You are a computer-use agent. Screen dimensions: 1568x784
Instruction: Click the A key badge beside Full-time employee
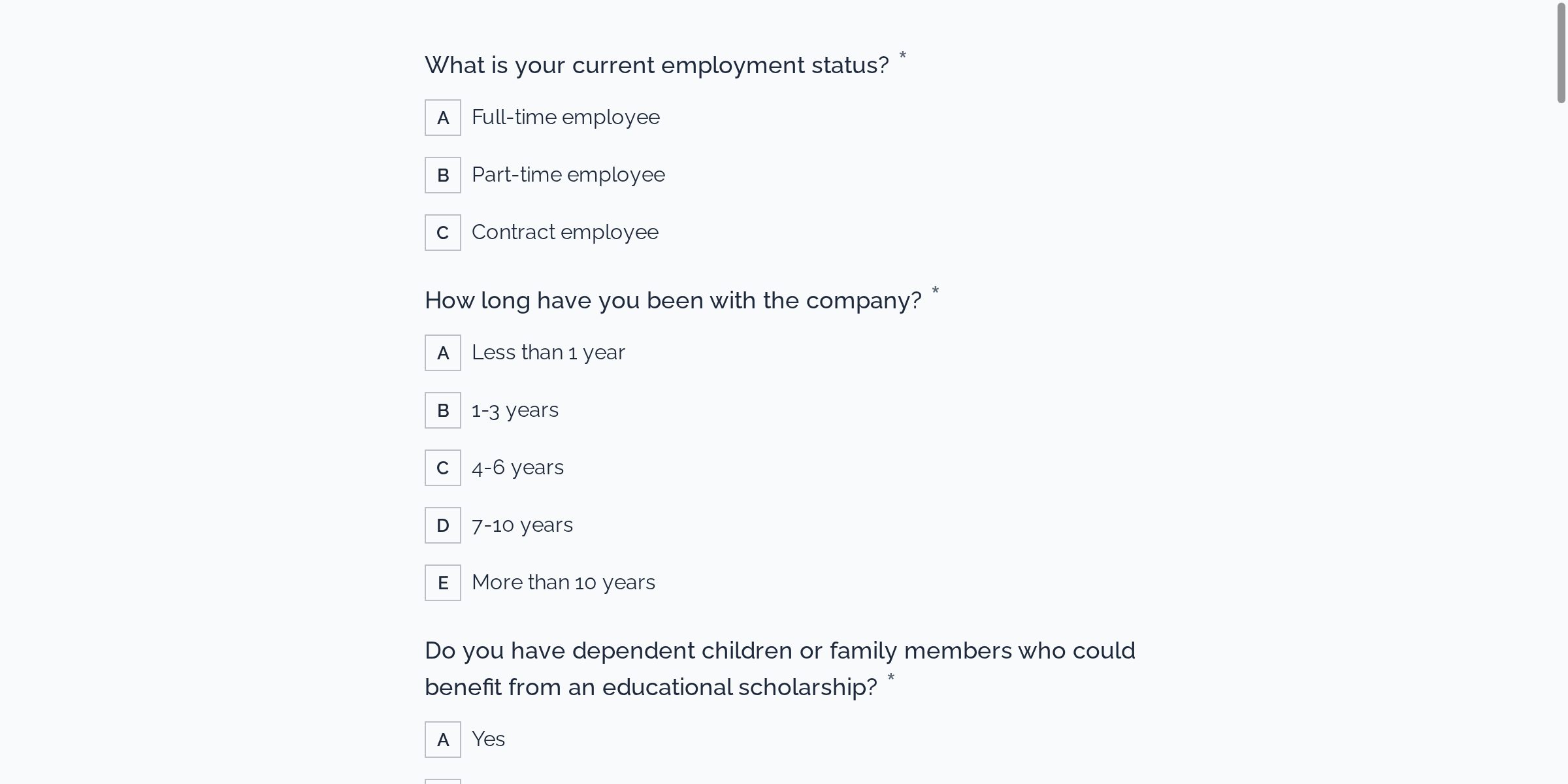[x=443, y=118]
